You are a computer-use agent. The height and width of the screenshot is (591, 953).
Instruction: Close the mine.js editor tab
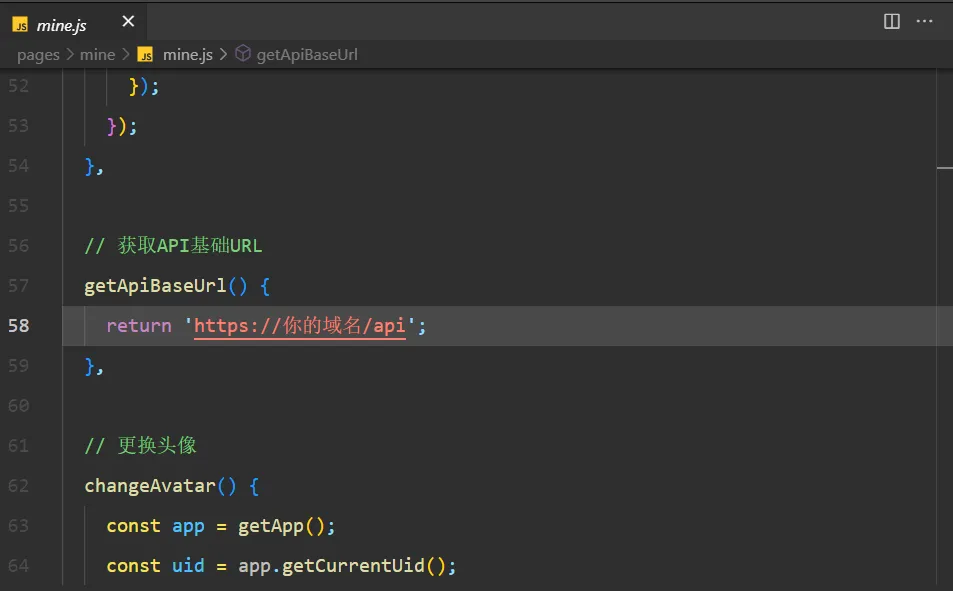tap(128, 22)
